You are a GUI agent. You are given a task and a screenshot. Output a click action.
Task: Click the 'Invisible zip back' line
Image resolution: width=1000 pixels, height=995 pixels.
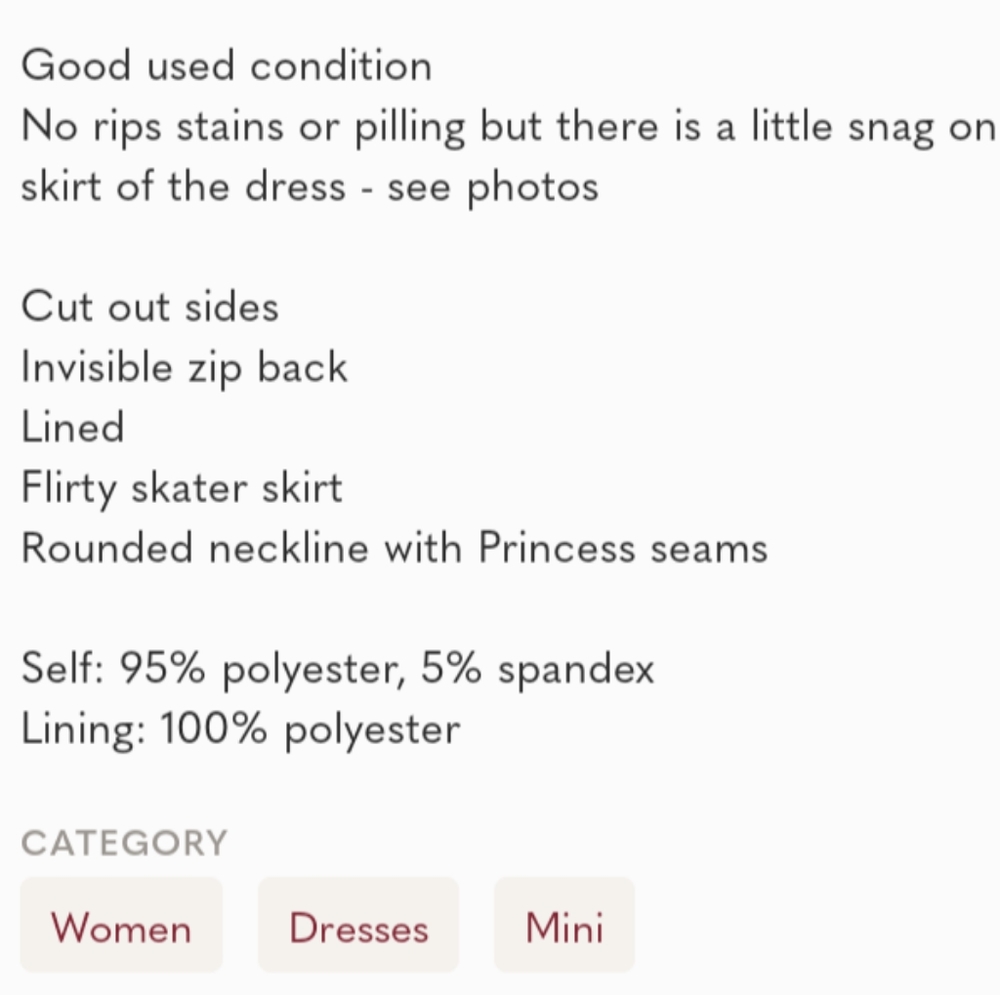pos(184,367)
